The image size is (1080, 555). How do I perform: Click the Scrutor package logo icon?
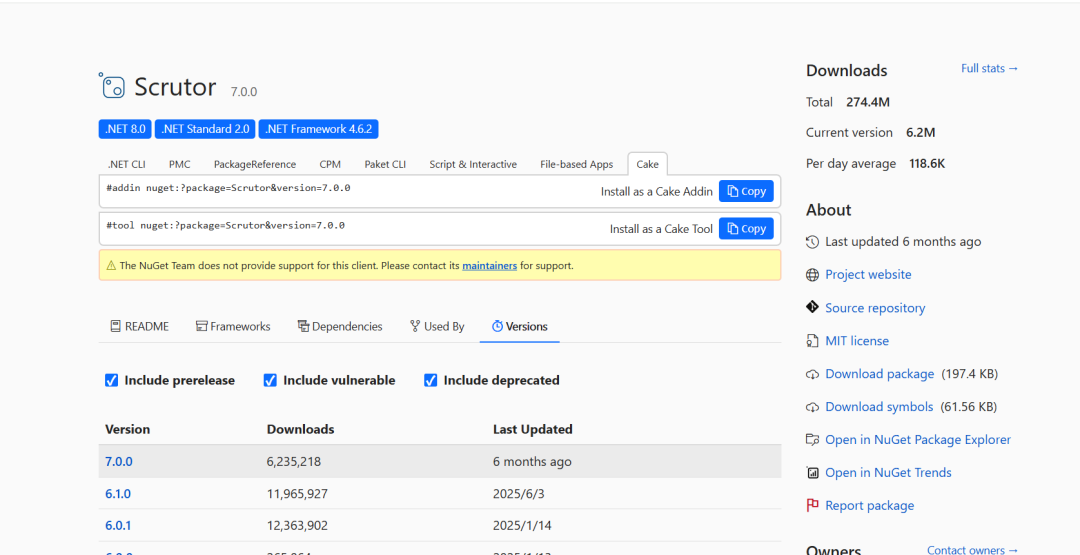coord(112,85)
